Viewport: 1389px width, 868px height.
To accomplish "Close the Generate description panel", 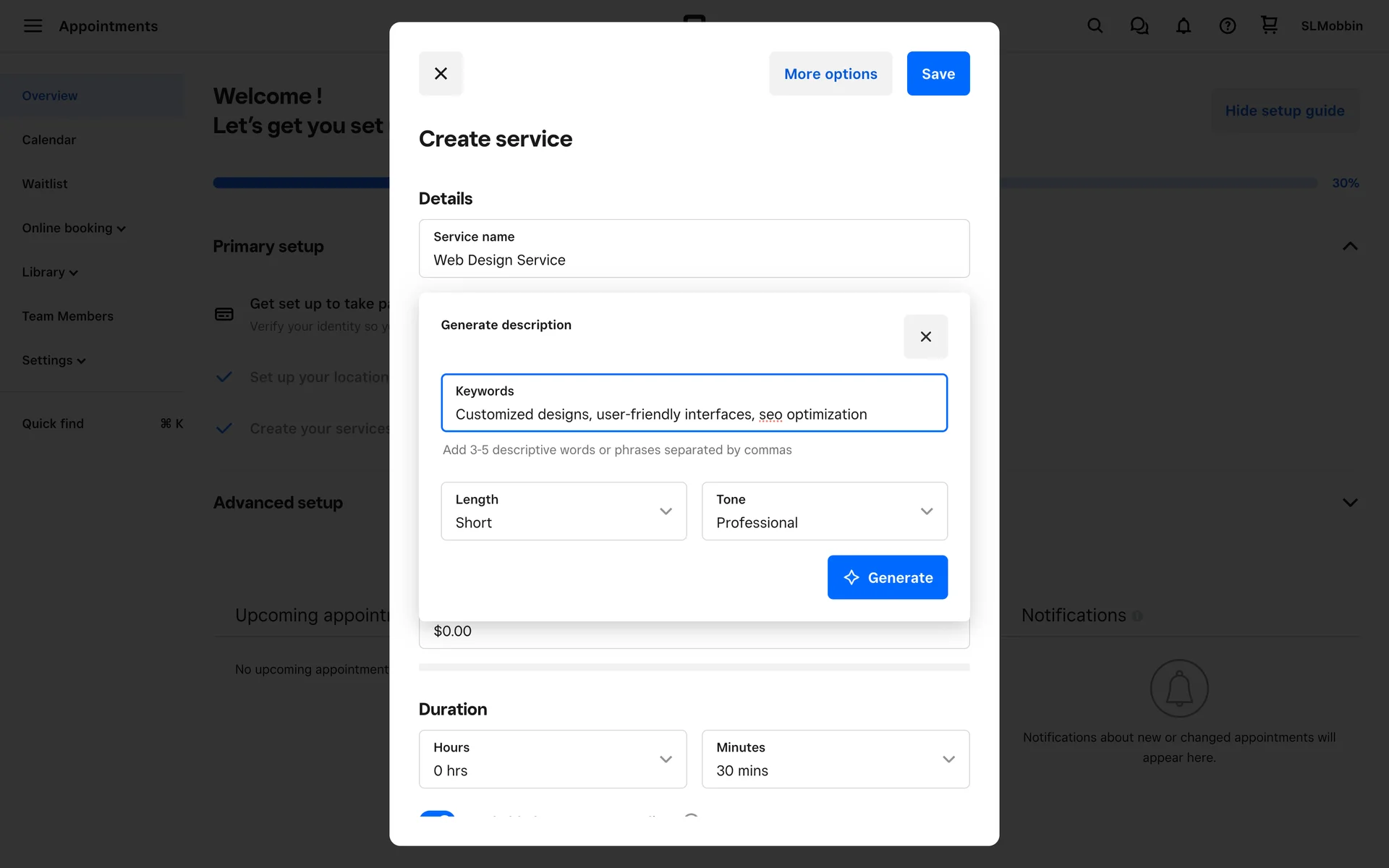I will (925, 336).
